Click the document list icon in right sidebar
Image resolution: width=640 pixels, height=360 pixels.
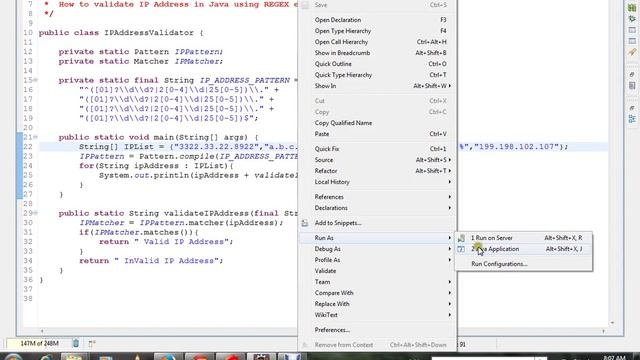point(632,86)
